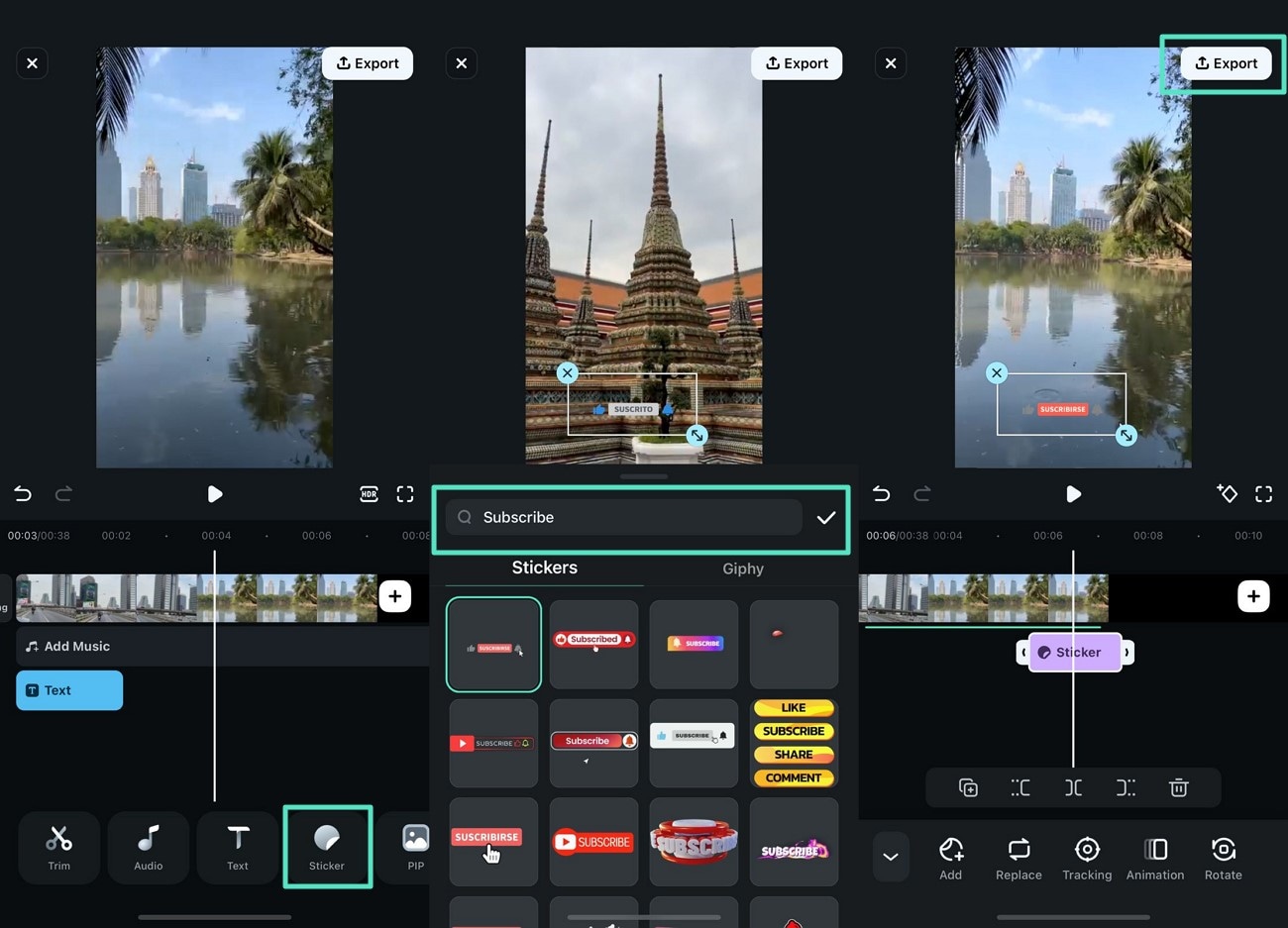Trim end to playhead

click(x=1126, y=788)
